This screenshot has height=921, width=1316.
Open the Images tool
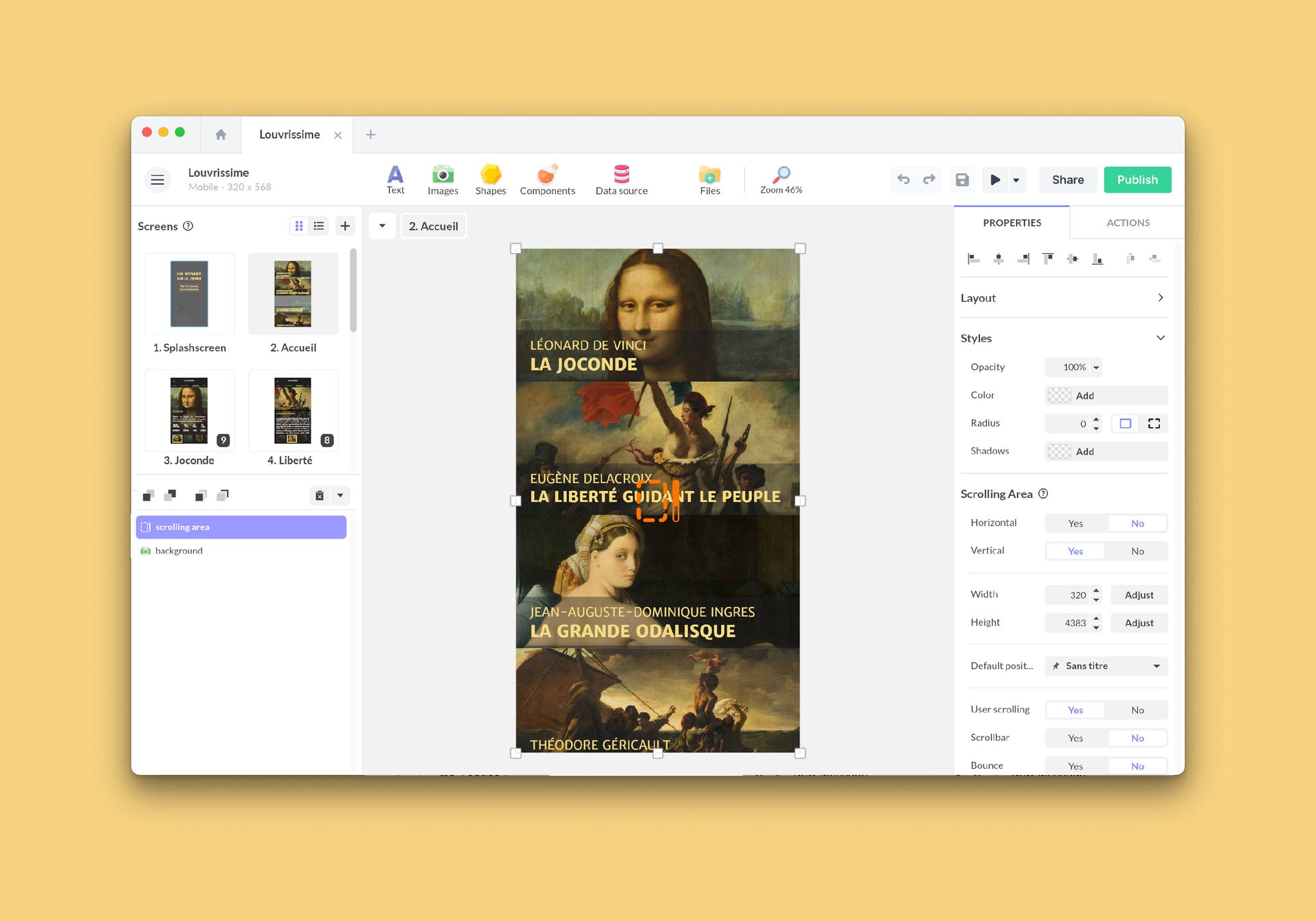tap(443, 179)
